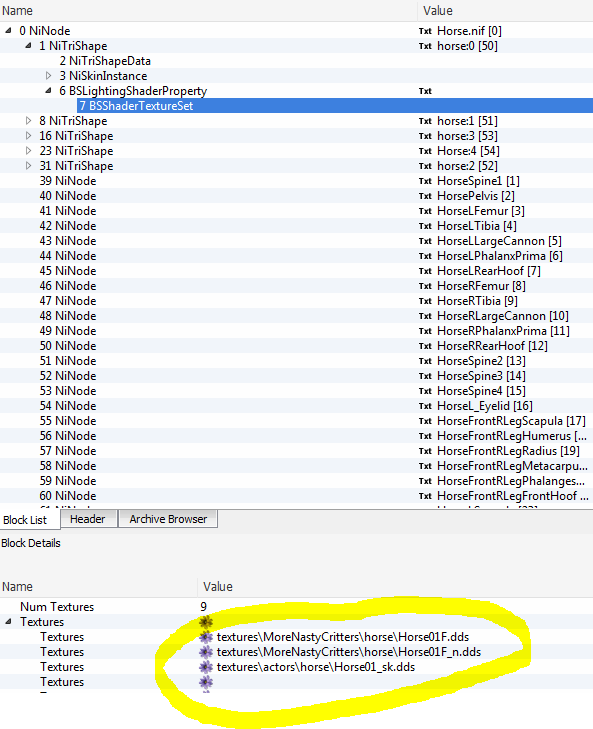The height and width of the screenshot is (729, 593).
Task: Select the 2 NiTriShapeData row
Action: pos(296,61)
